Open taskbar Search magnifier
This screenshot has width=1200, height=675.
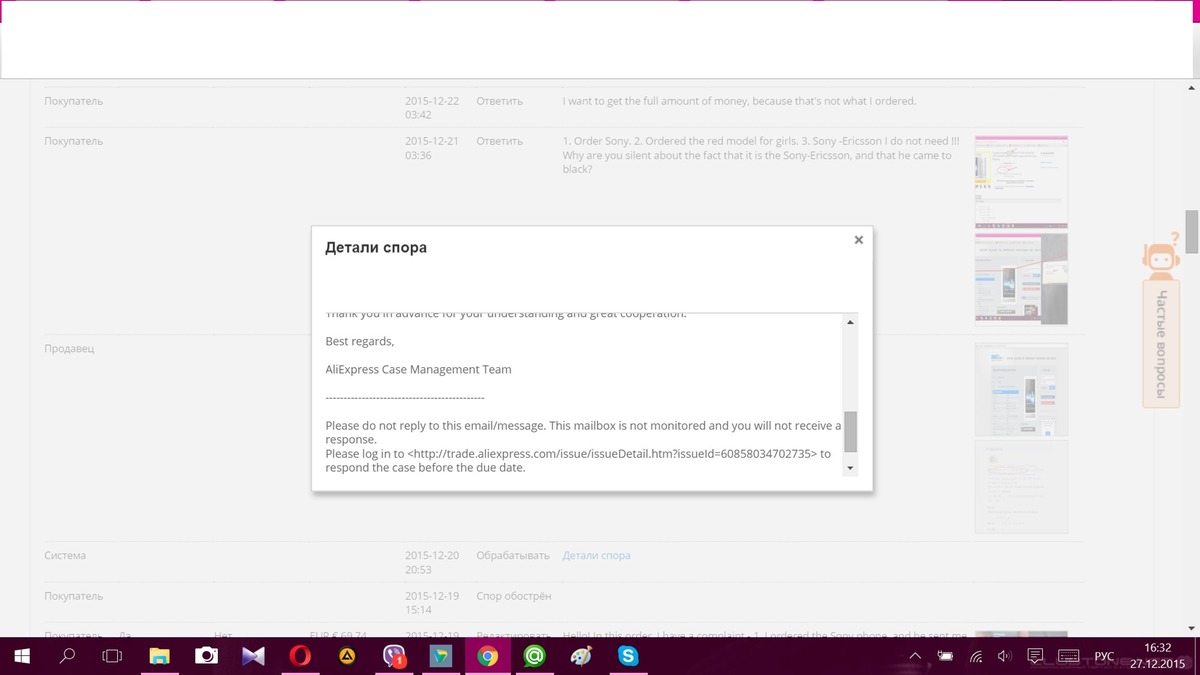[x=67, y=656]
